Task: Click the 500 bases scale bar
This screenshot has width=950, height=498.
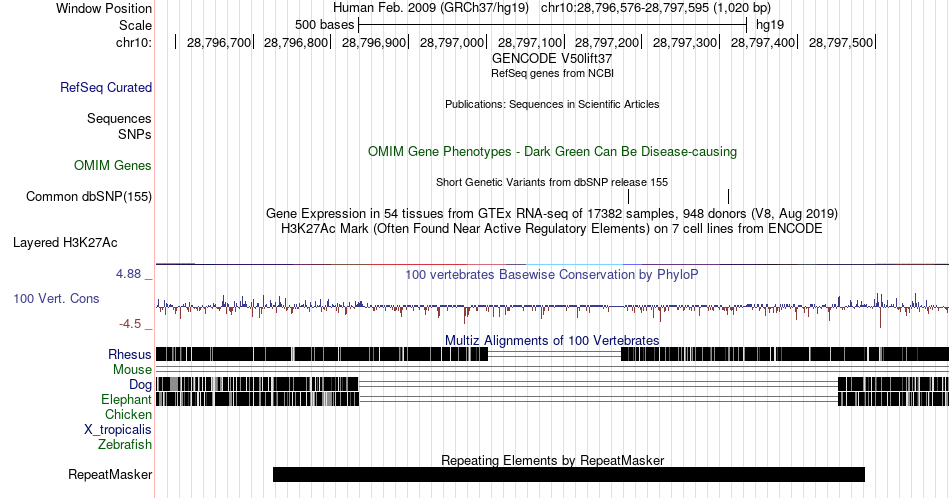Action: (553, 25)
